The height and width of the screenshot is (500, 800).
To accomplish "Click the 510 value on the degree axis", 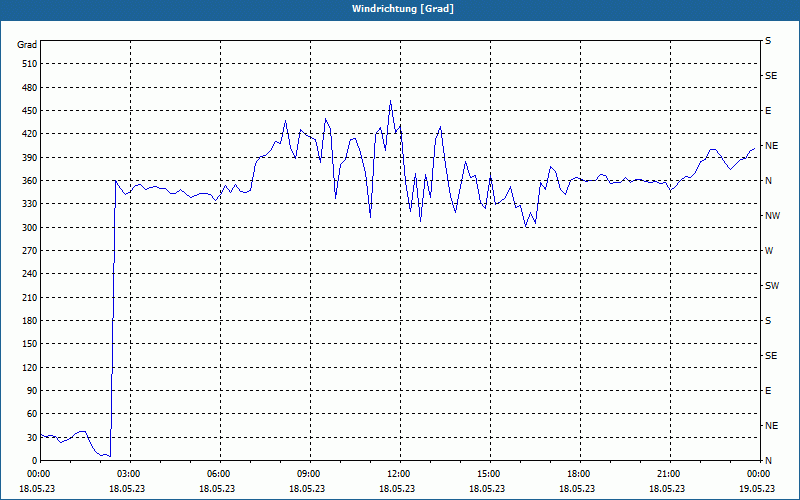I will [29, 64].
